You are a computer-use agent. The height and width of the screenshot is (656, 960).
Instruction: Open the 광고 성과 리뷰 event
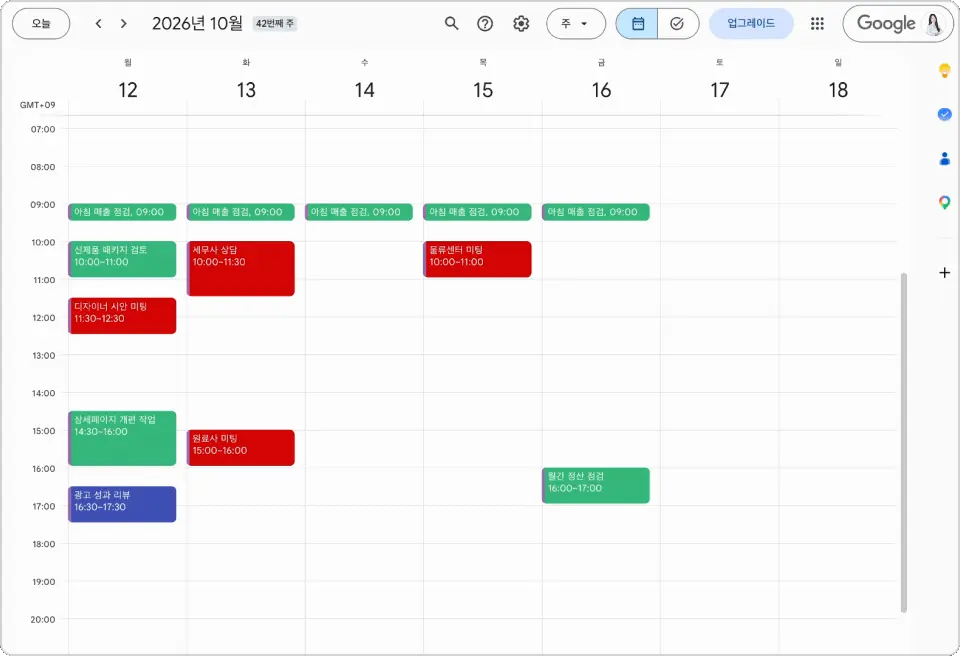click(x=122, y=505)
